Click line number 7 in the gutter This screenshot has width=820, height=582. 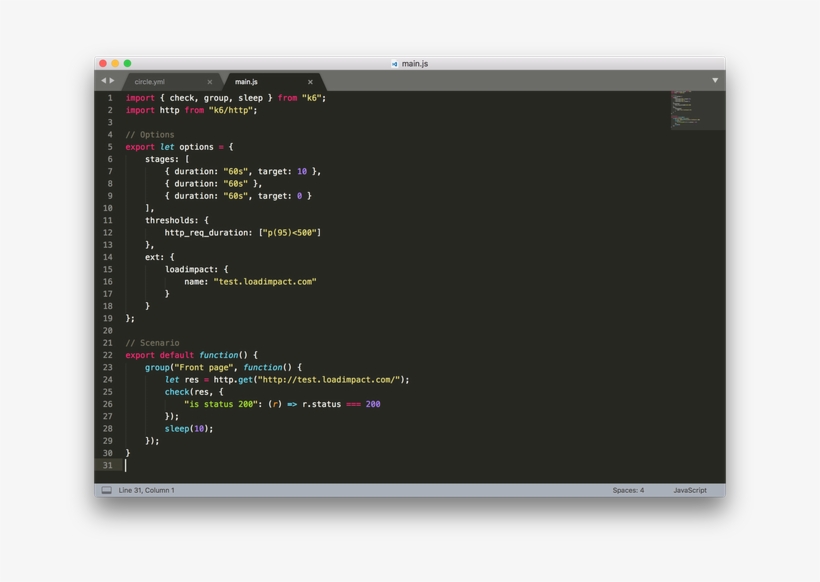click(108, 171)
